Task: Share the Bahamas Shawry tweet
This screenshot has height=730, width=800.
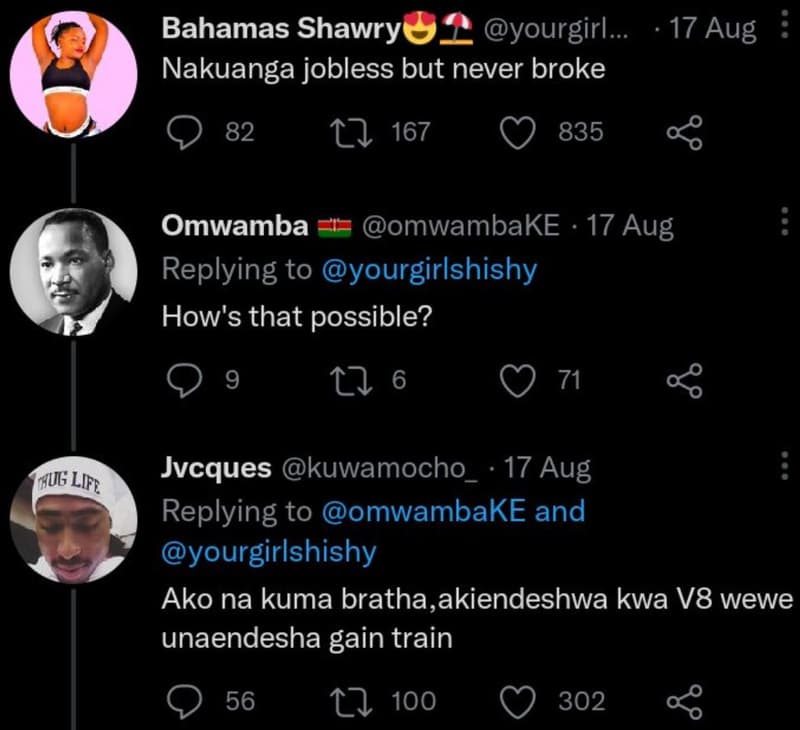Action: click(686, 132)
